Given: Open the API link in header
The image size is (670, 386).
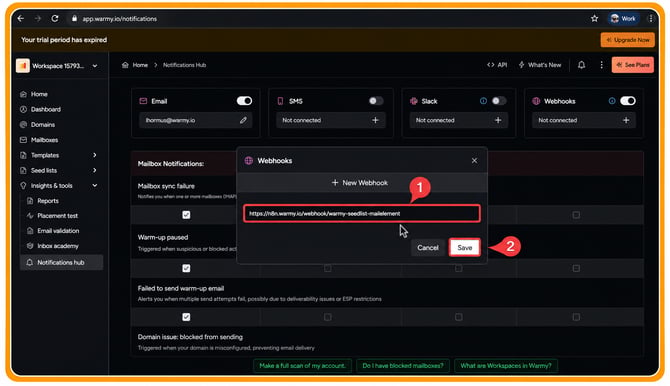Looking at the screenshot, I should coord(497,65).
